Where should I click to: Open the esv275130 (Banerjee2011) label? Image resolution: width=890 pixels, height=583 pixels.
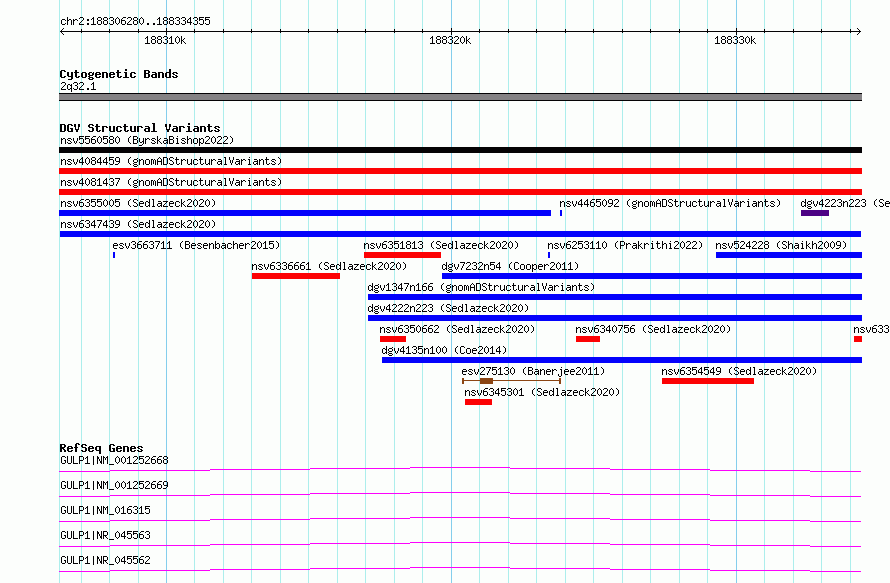tap(533, 371)
